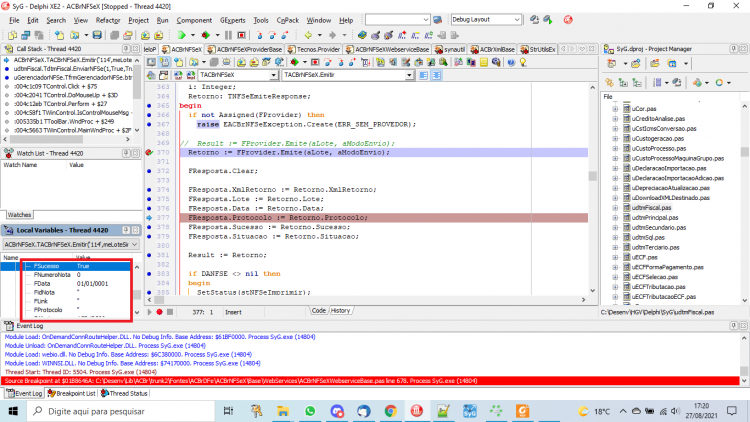
Task: Toggle a breakpoint on line 383 gutter
Action: (x=149, y=274)
